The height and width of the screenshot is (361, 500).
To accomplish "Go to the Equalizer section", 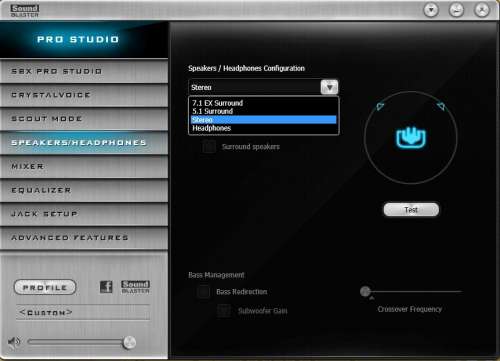I will (84, 190).
